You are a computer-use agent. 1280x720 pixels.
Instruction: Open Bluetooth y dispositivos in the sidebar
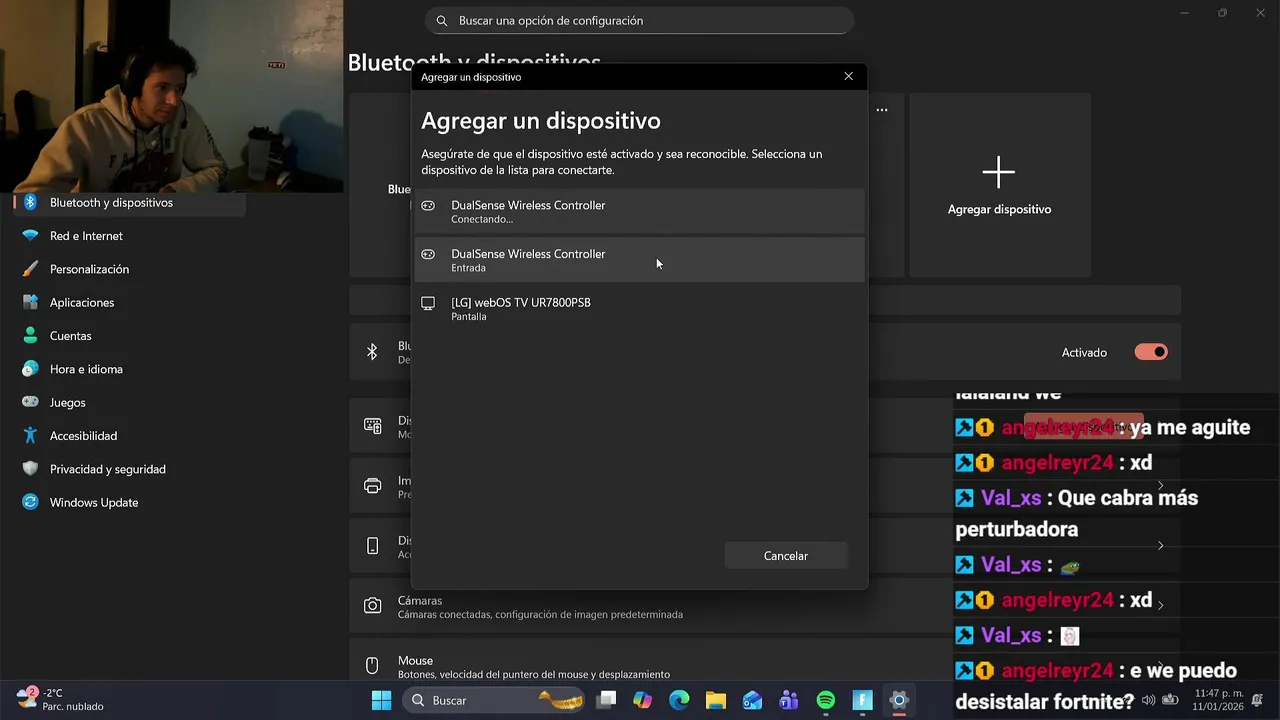(129, 203)
